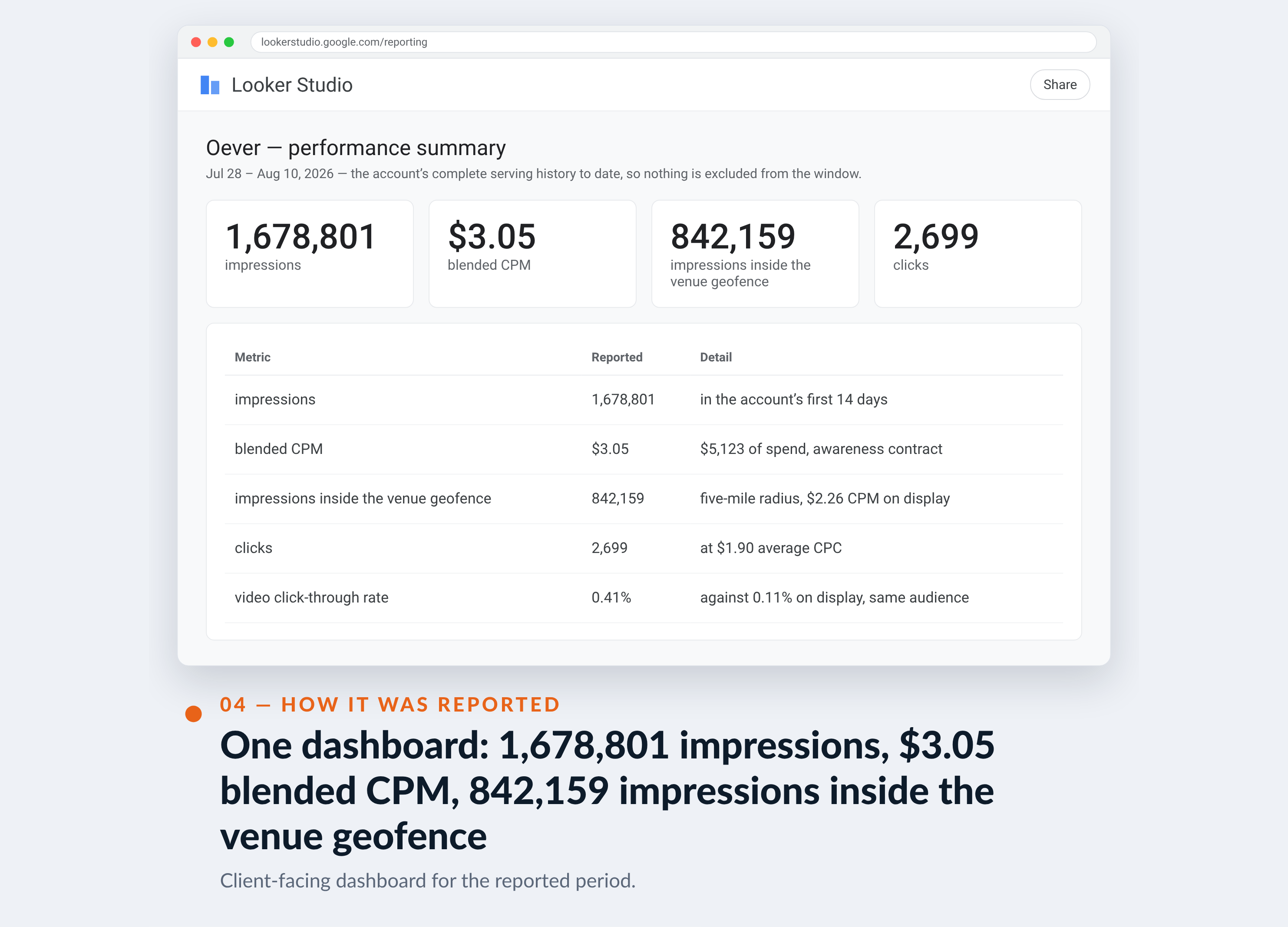Select the 'video click-through rate' row label
This screenshot has height=927, width=1288.
(311, 597)
